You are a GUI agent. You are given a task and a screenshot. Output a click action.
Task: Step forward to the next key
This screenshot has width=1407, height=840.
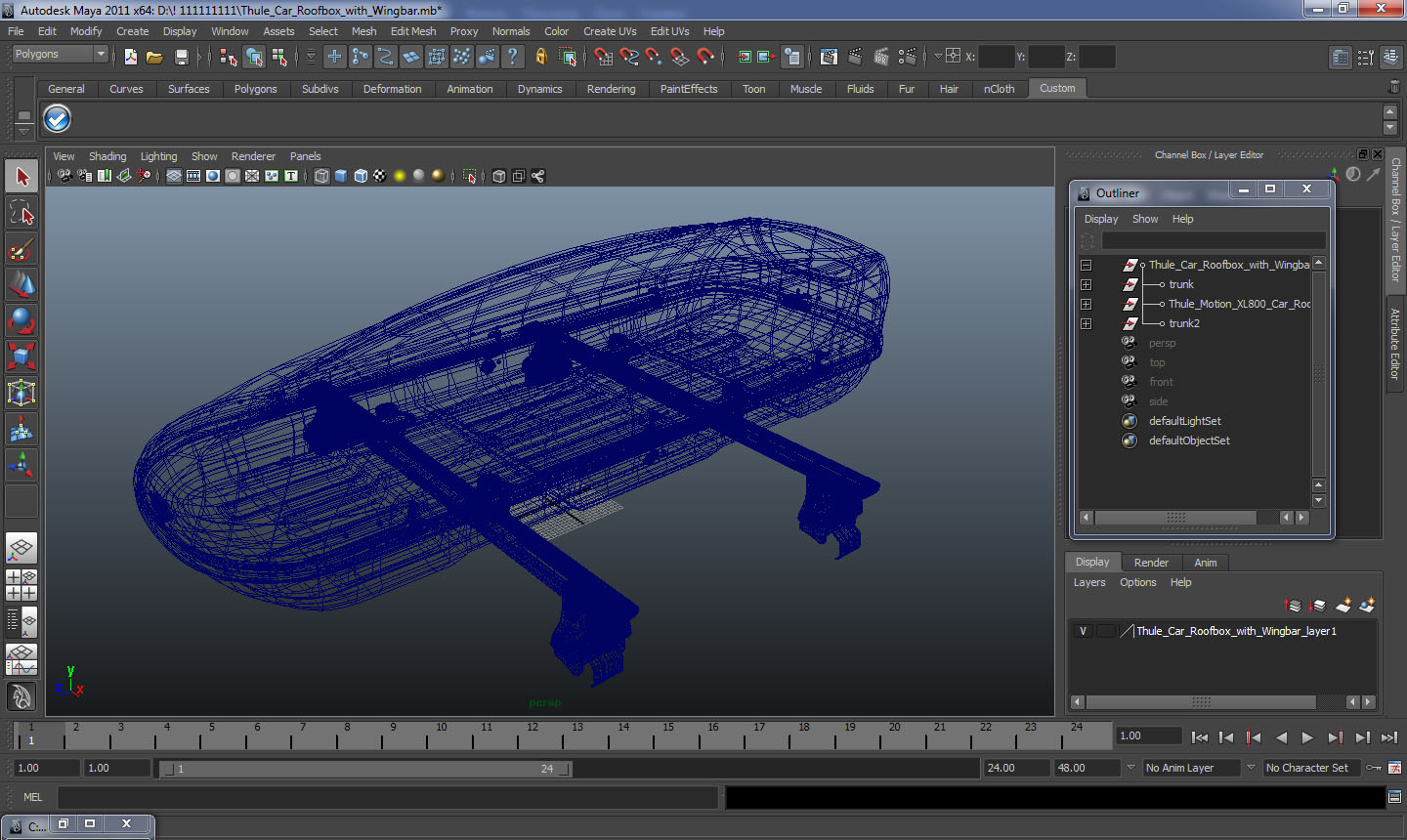(1335, 737)
